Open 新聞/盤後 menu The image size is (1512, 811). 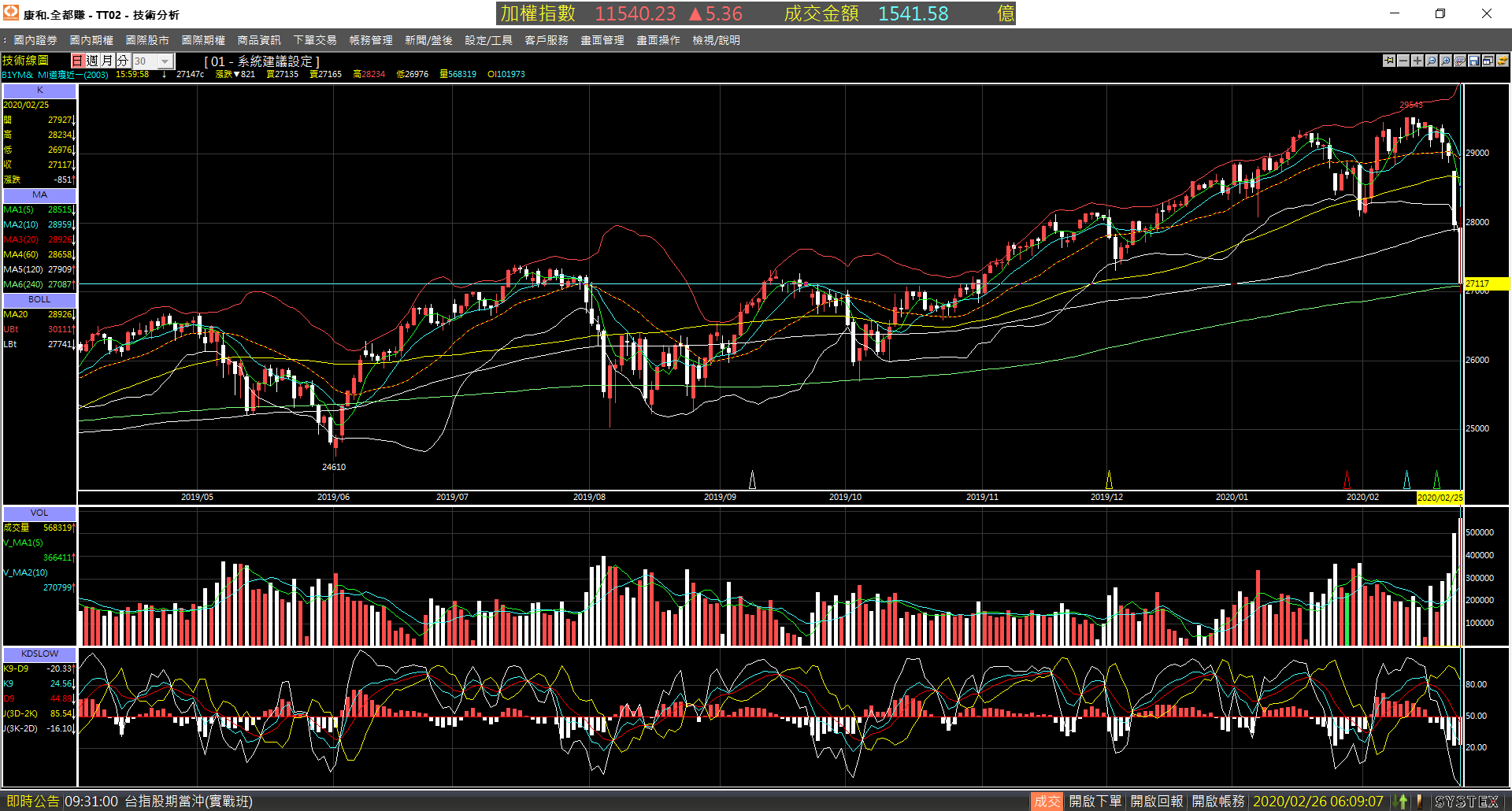point(428,40)
